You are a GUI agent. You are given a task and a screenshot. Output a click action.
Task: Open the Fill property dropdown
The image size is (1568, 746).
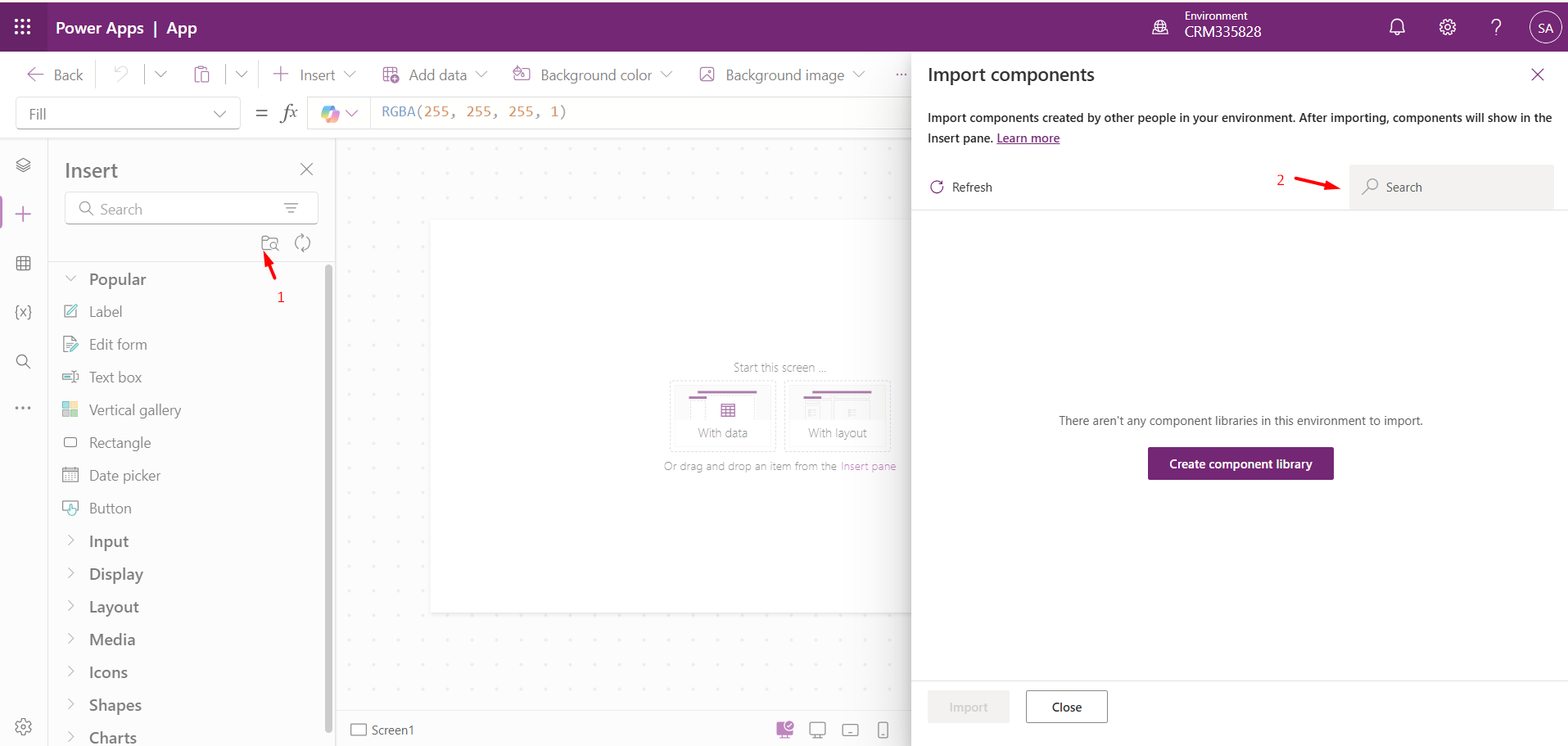click(x=128, y=114)
